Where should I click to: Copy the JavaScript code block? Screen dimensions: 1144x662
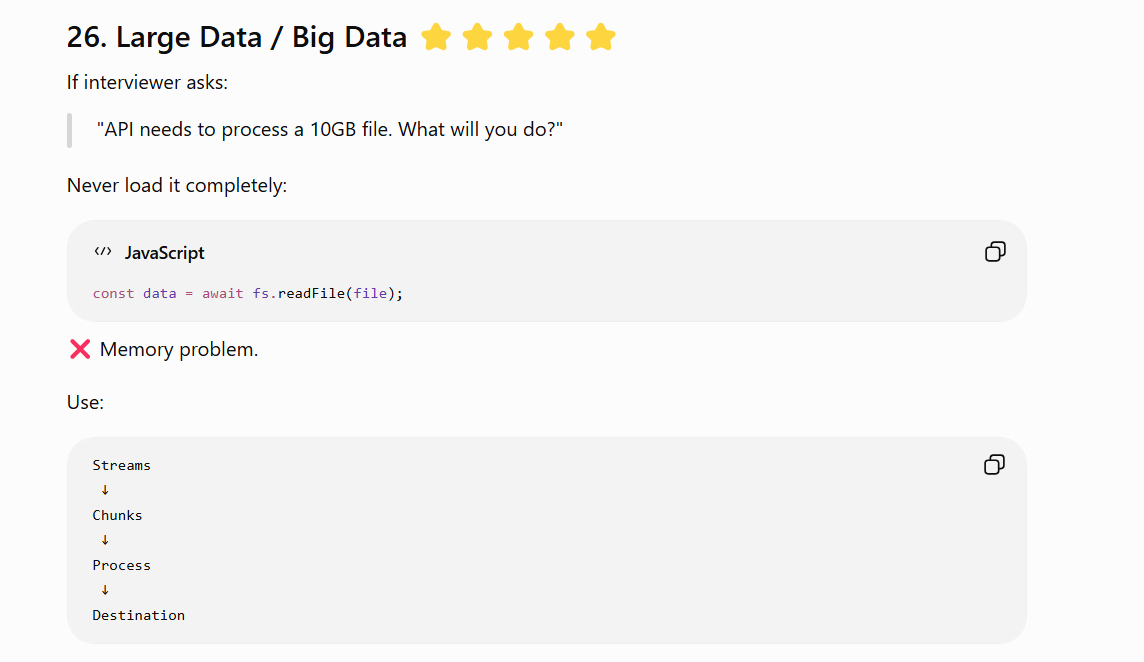click(x=995, y=252)
